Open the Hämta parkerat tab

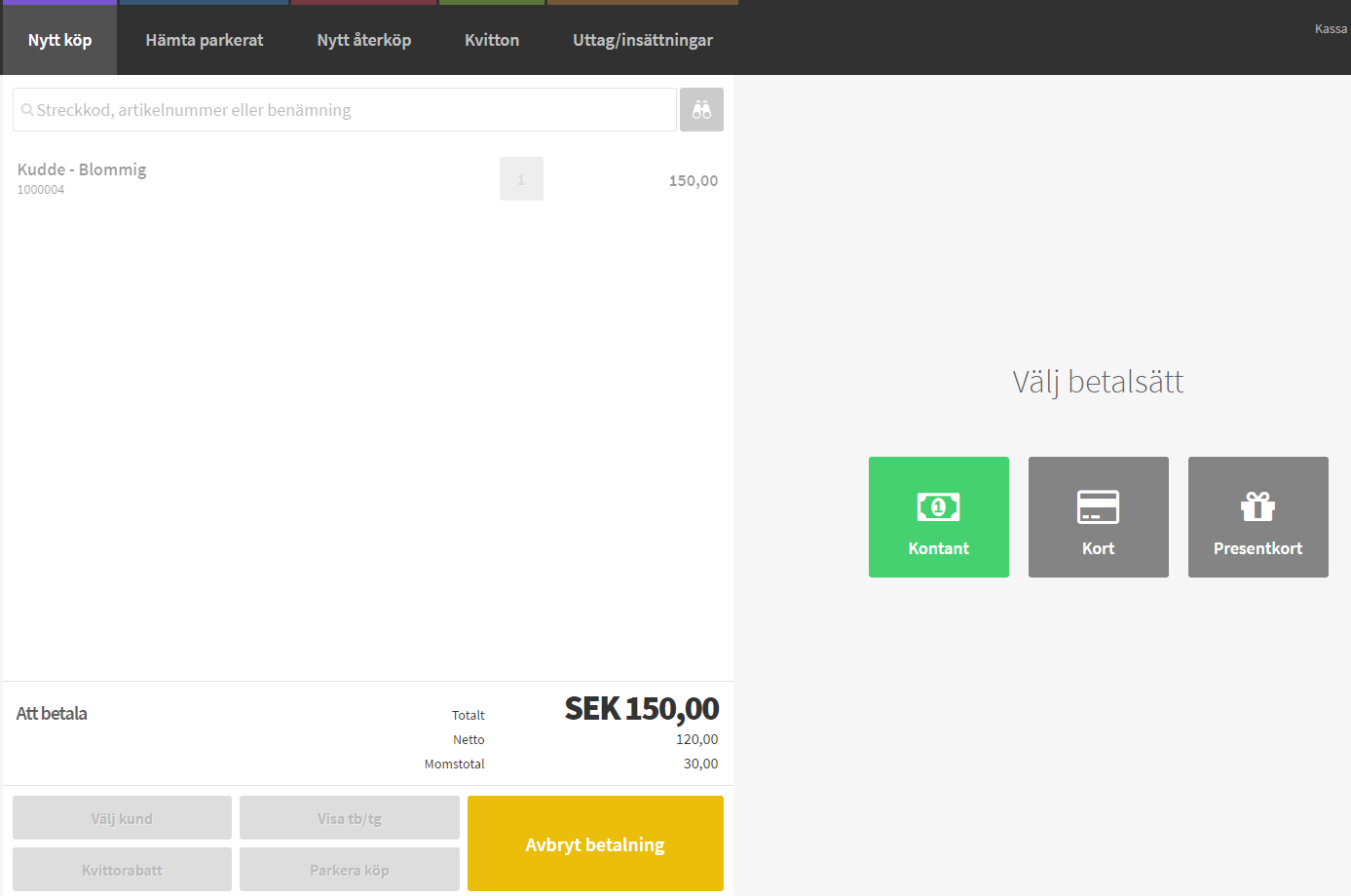pyautogui.click(x=204, y=40)
